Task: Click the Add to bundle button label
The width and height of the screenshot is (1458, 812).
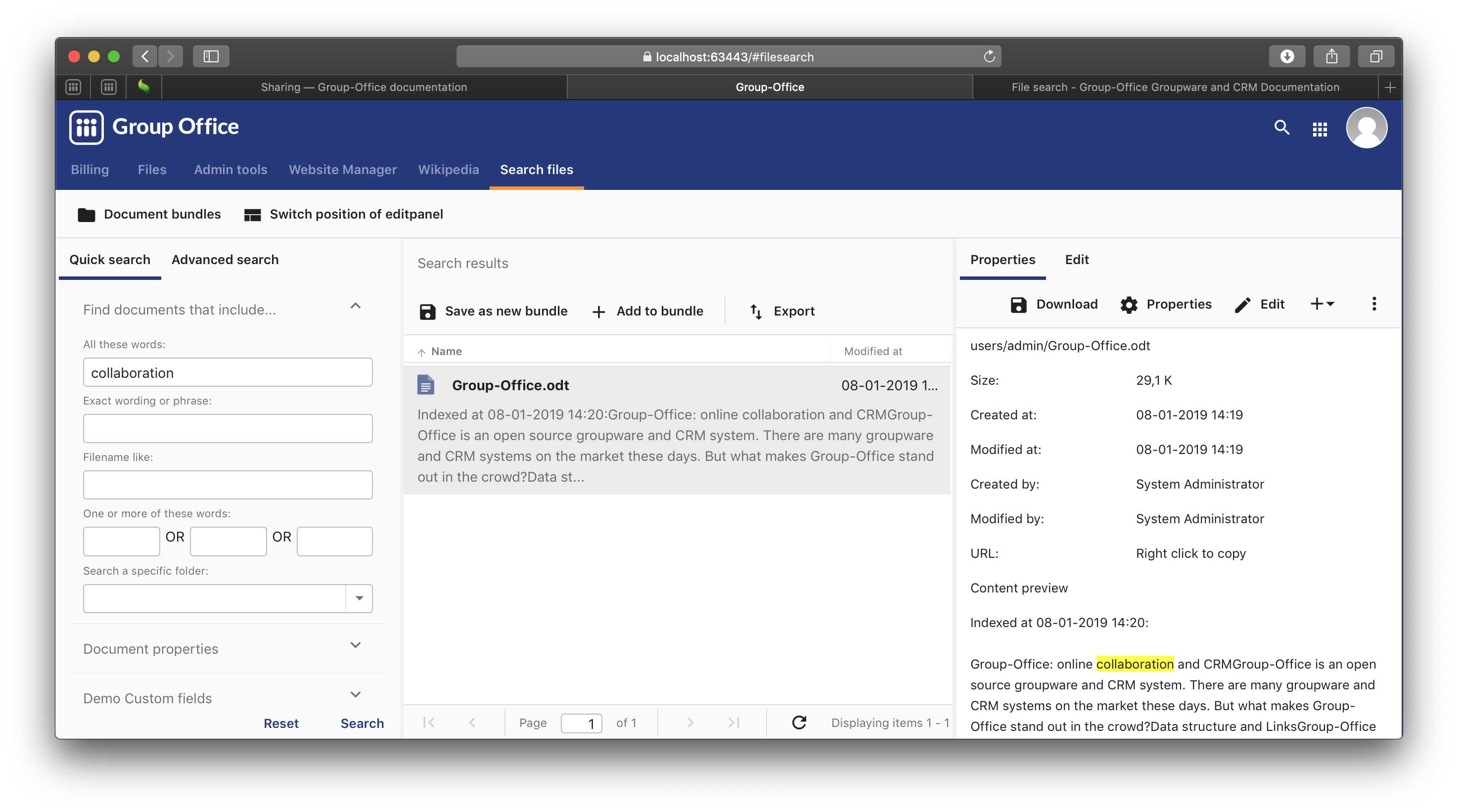Action: (659, 311)
